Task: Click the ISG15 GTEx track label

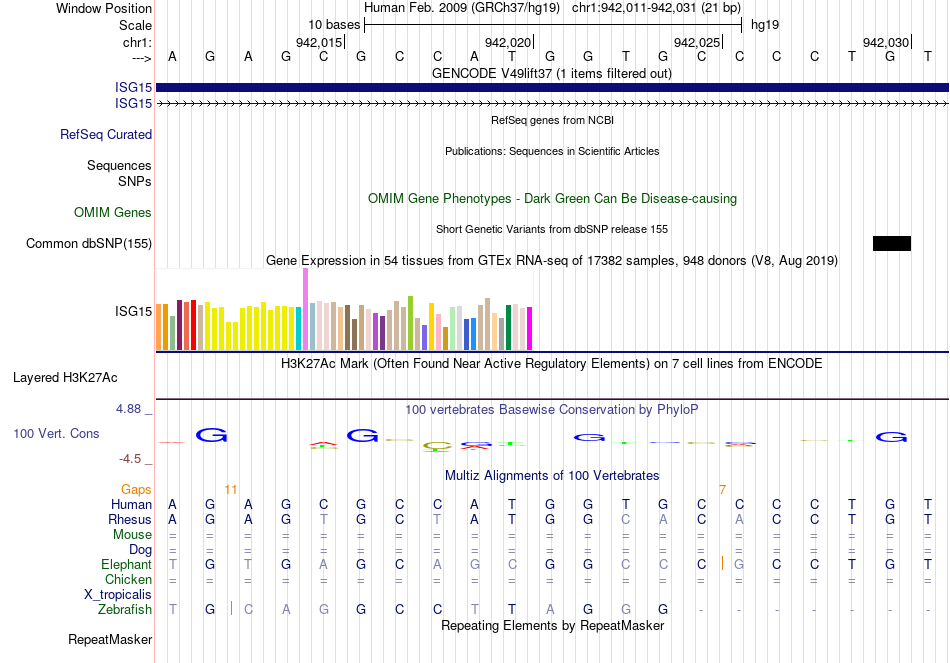Action: tap(133, 312)
